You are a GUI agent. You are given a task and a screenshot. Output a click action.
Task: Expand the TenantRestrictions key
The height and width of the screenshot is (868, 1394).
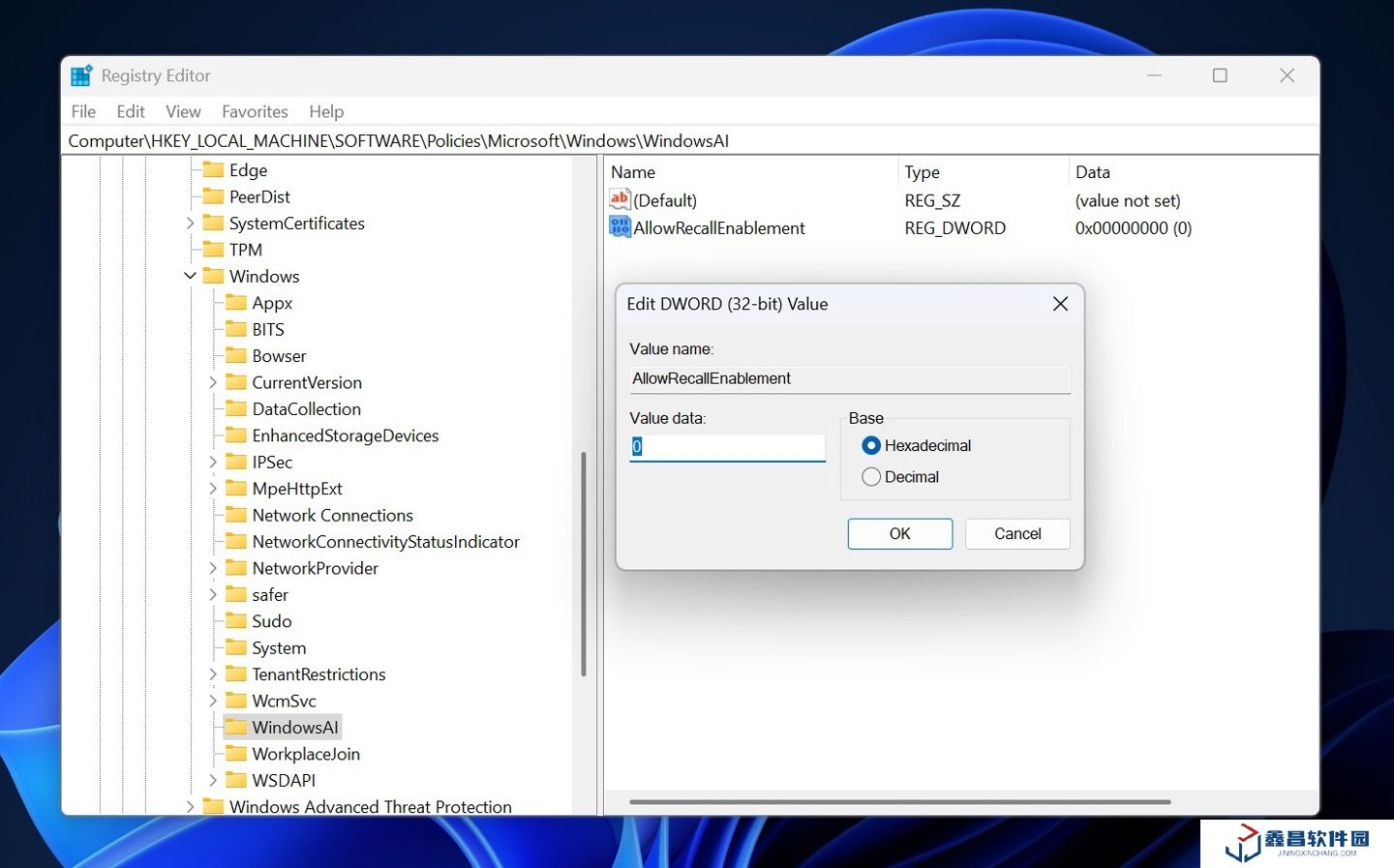click(x=213, y=674)
